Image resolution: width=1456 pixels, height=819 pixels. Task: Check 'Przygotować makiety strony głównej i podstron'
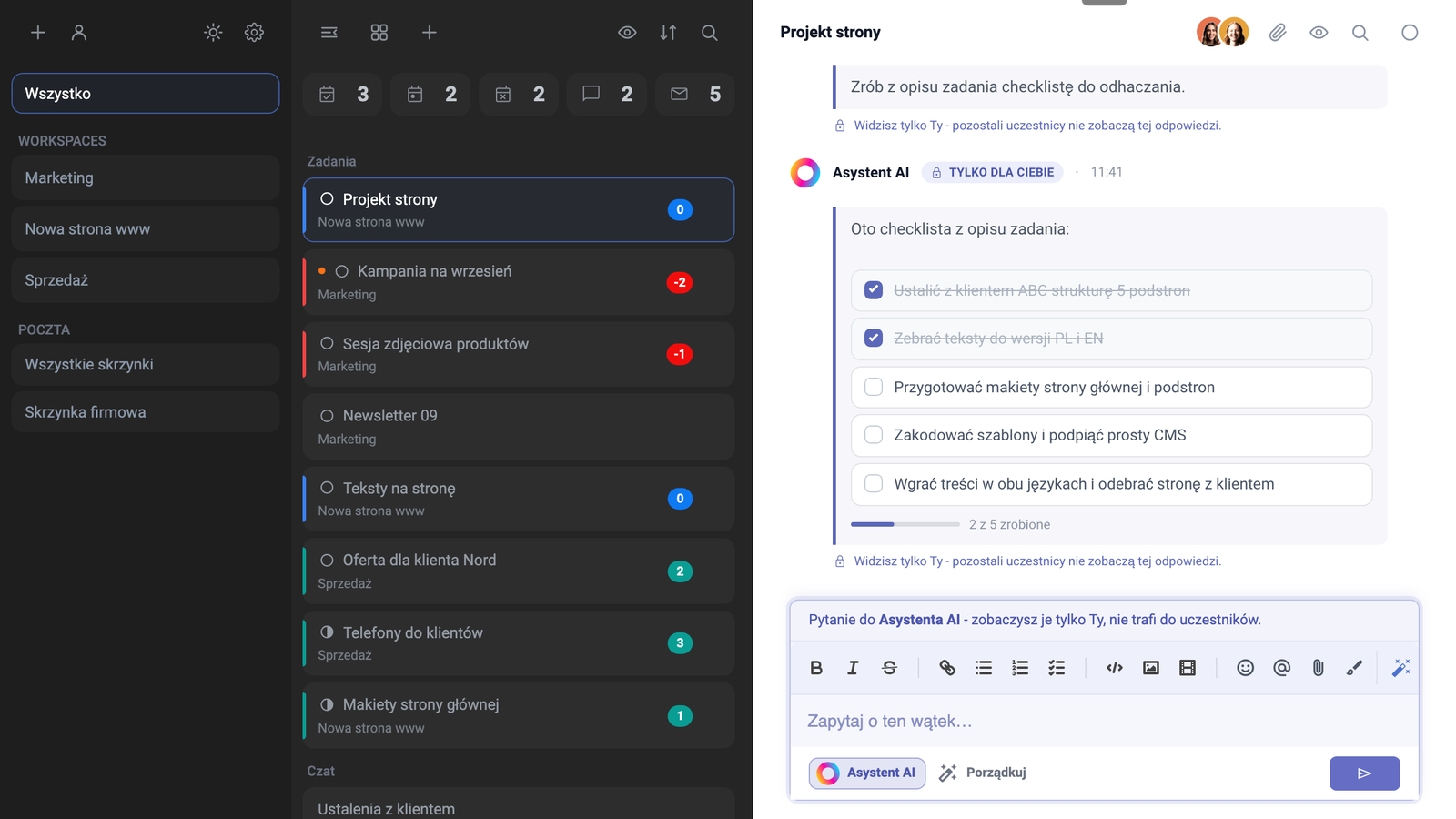click(x=874, y=387)
